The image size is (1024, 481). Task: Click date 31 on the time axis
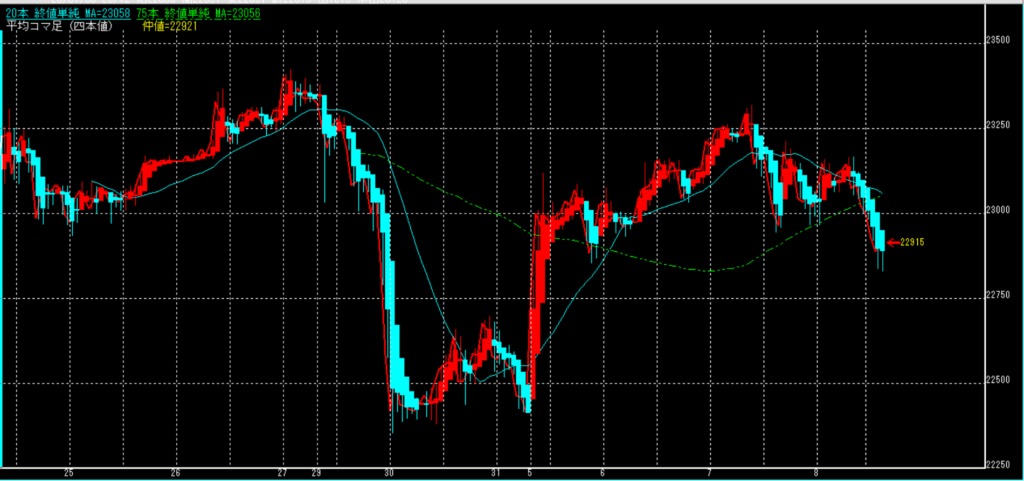[496, 473]
